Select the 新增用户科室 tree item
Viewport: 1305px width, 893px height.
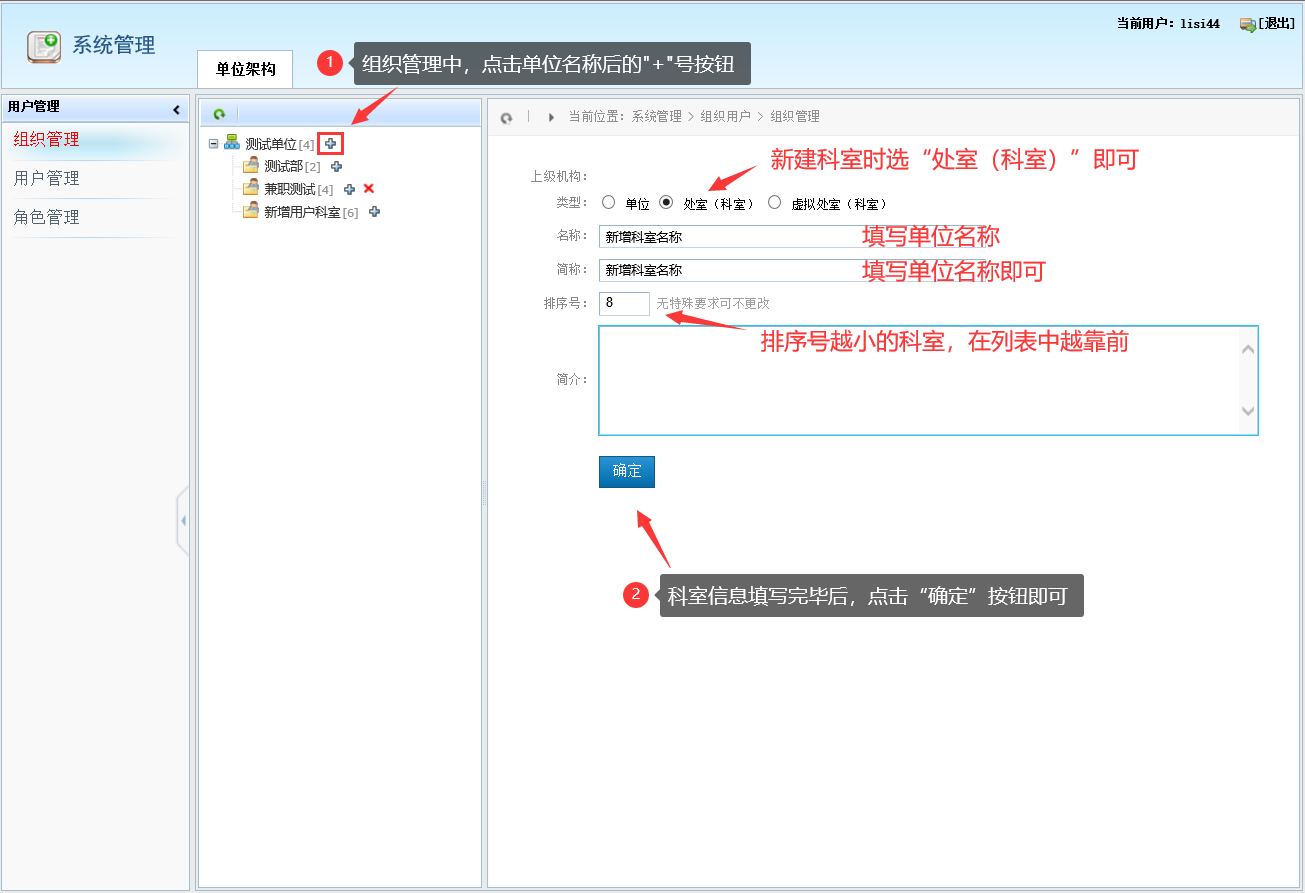(302, 213)
